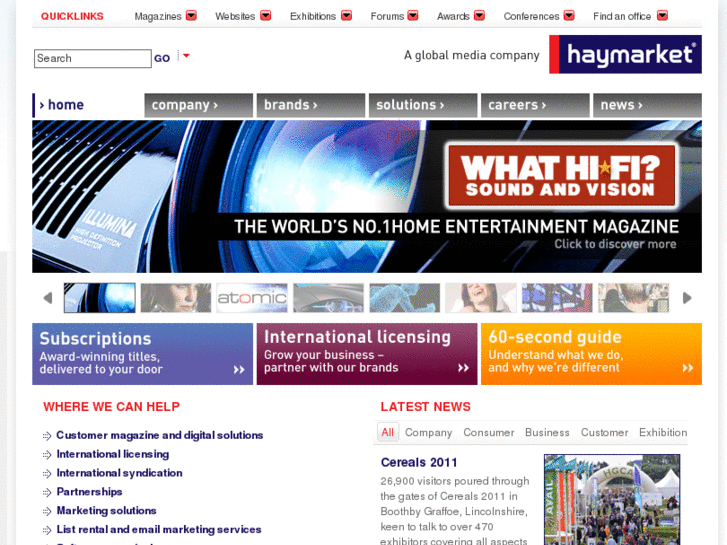Select the Exhibition news tab
Viewport: 727px width, 545px height.
(663, 432)
